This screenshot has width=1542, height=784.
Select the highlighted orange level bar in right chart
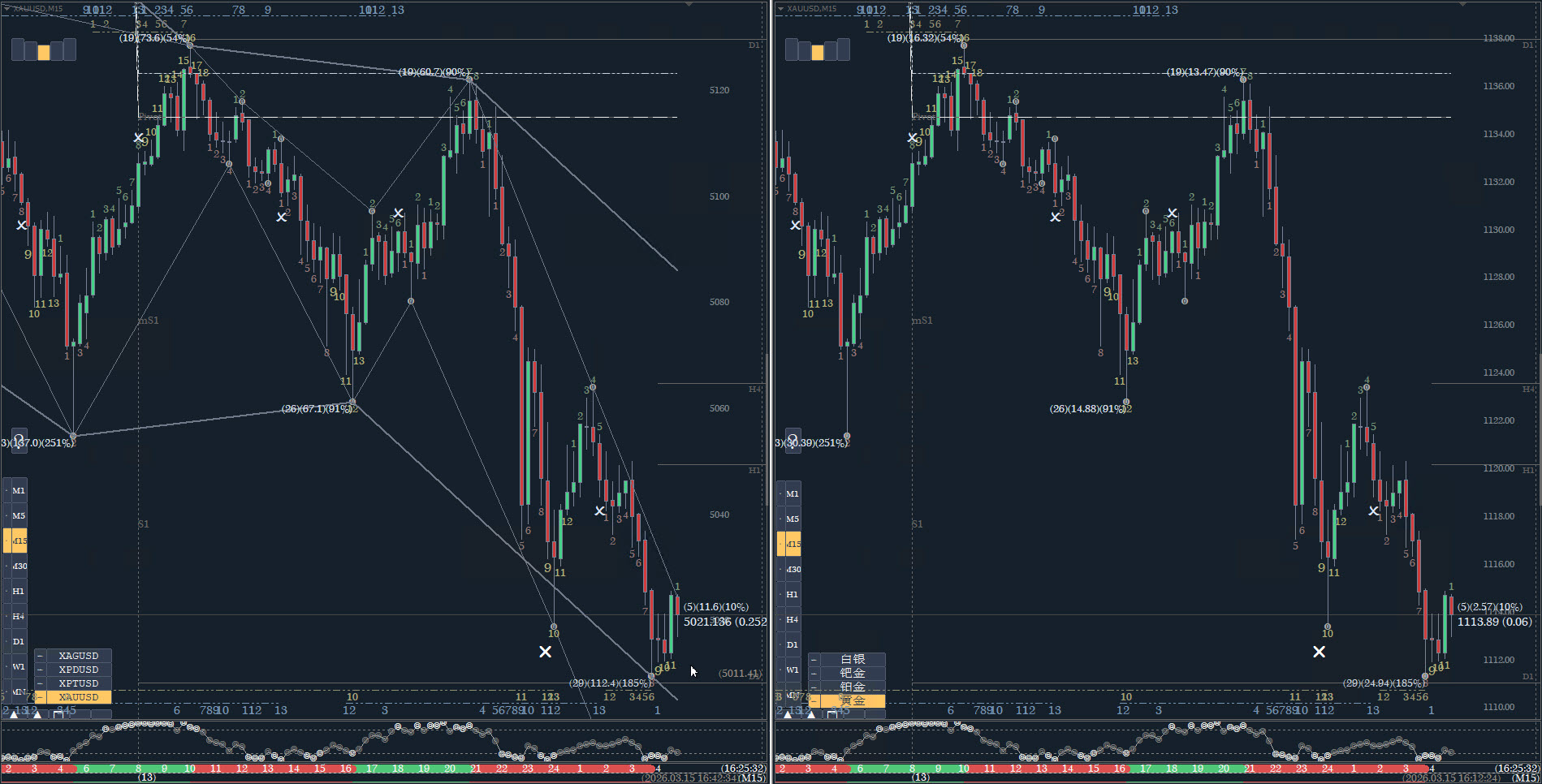(x=818, y=51)
